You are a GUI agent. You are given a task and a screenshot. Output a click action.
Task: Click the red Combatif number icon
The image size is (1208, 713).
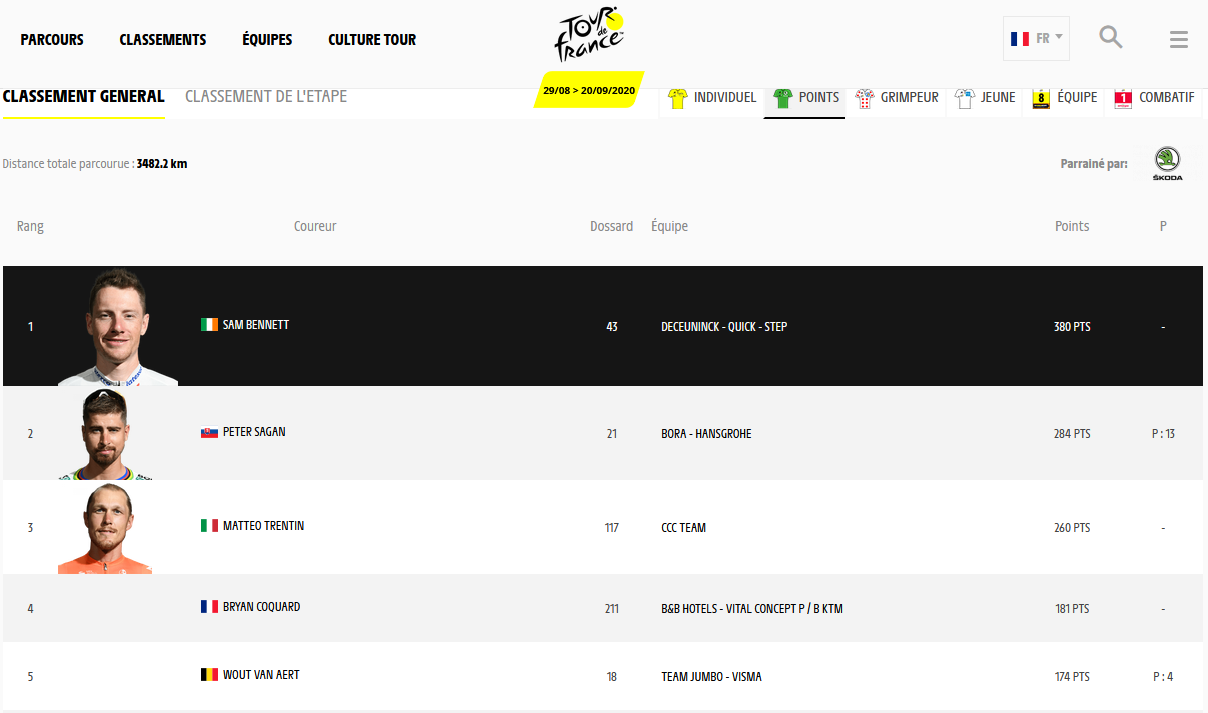1123,98
